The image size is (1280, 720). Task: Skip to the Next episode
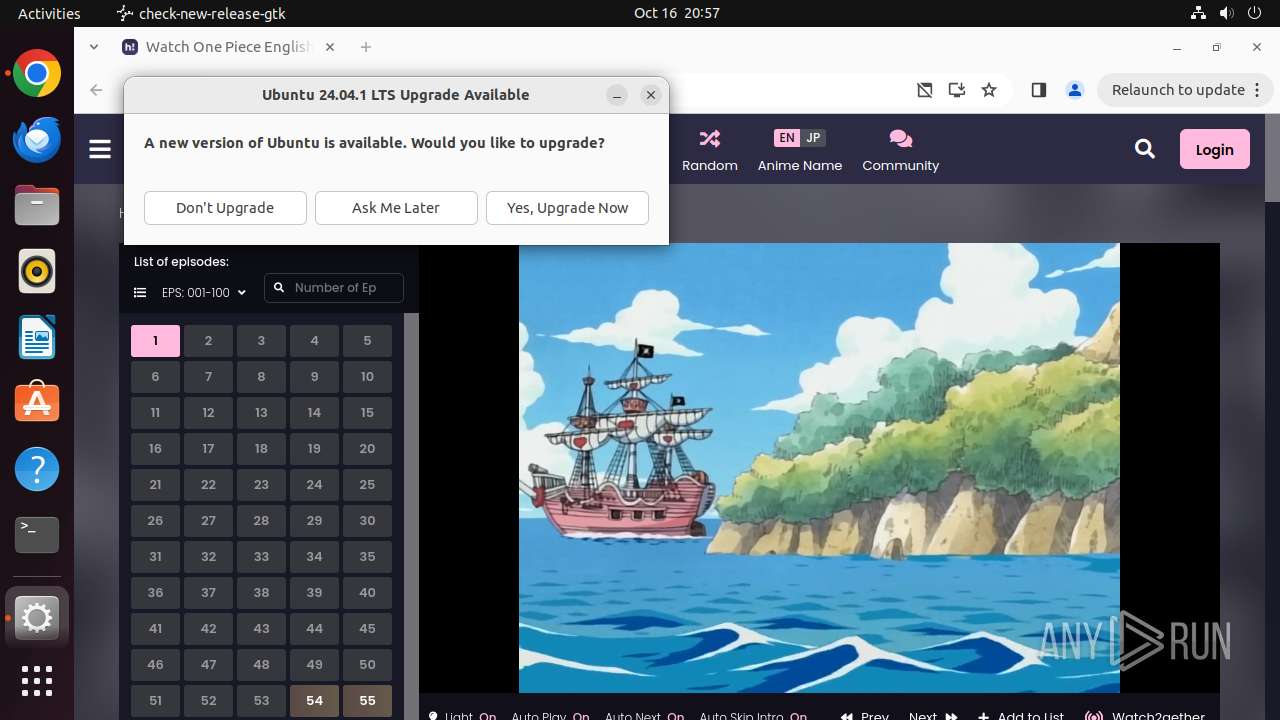pyautogui.click(x=933, y=716)
